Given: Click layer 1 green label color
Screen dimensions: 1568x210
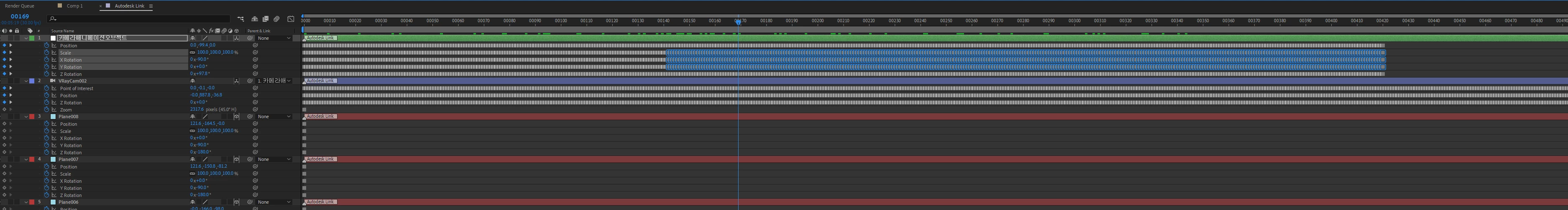Looking at the screenshot, I should (32, 38).
